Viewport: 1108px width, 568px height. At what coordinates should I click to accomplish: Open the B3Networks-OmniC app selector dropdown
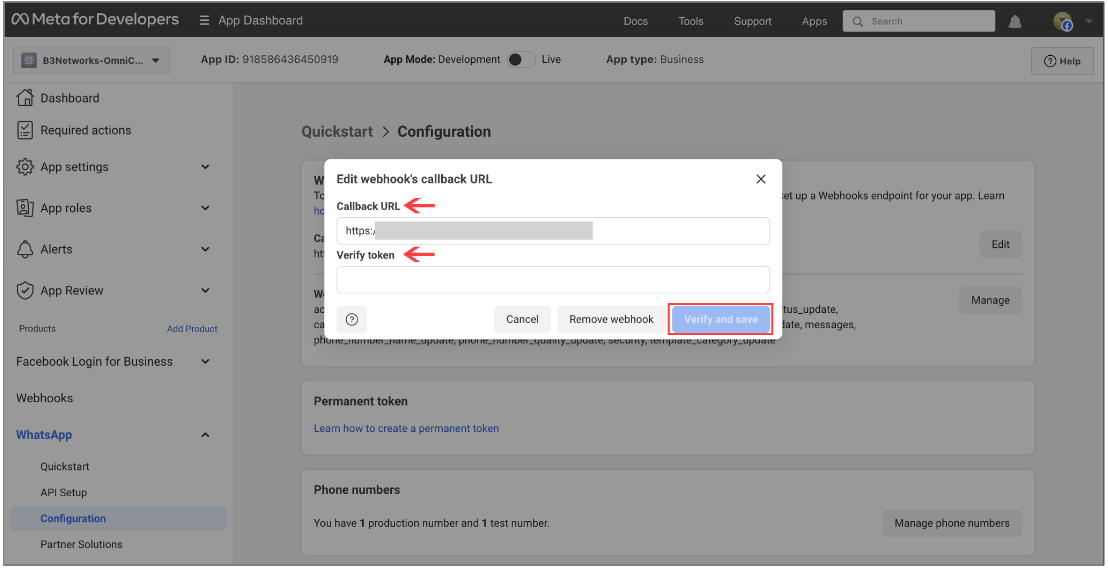pos(91,61)
